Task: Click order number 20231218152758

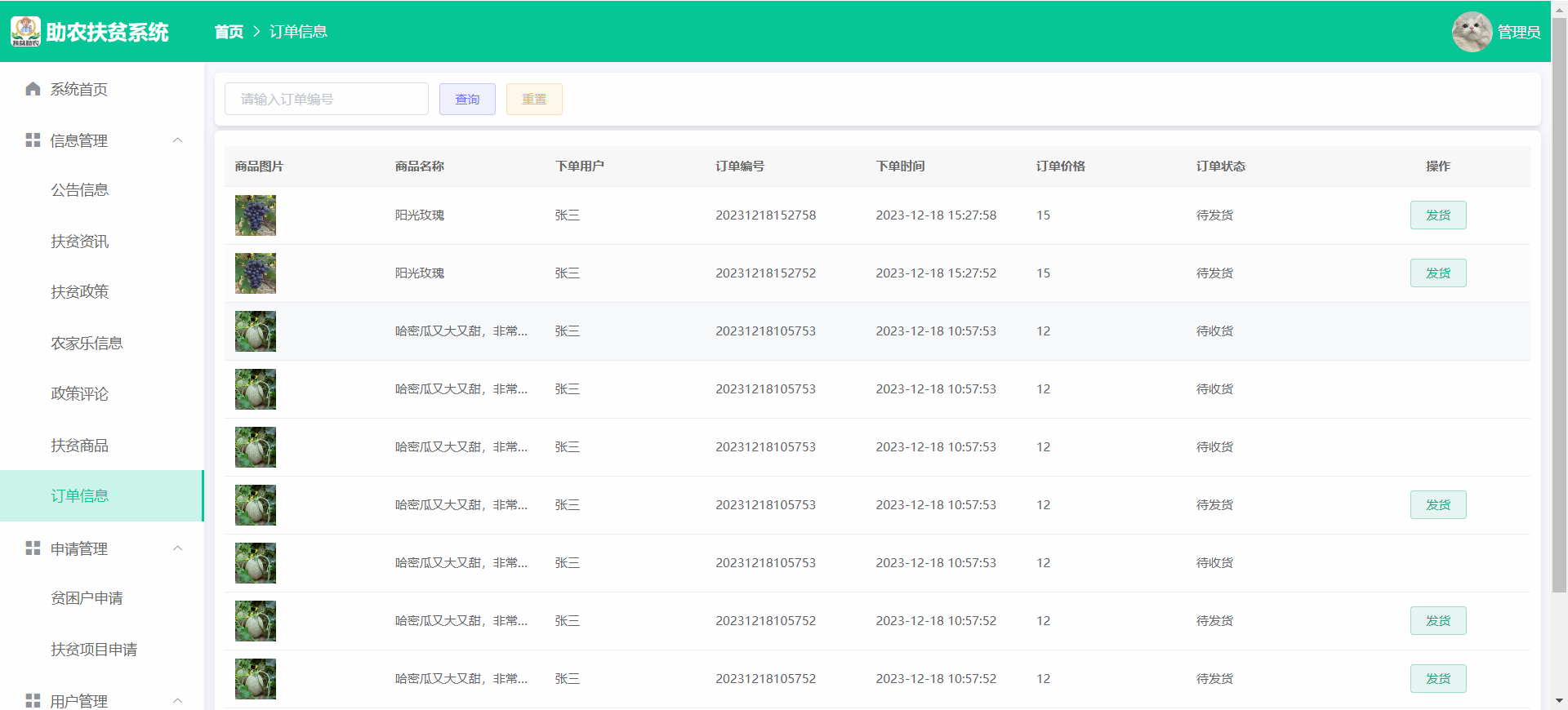Action: click(x=766, y=215)
